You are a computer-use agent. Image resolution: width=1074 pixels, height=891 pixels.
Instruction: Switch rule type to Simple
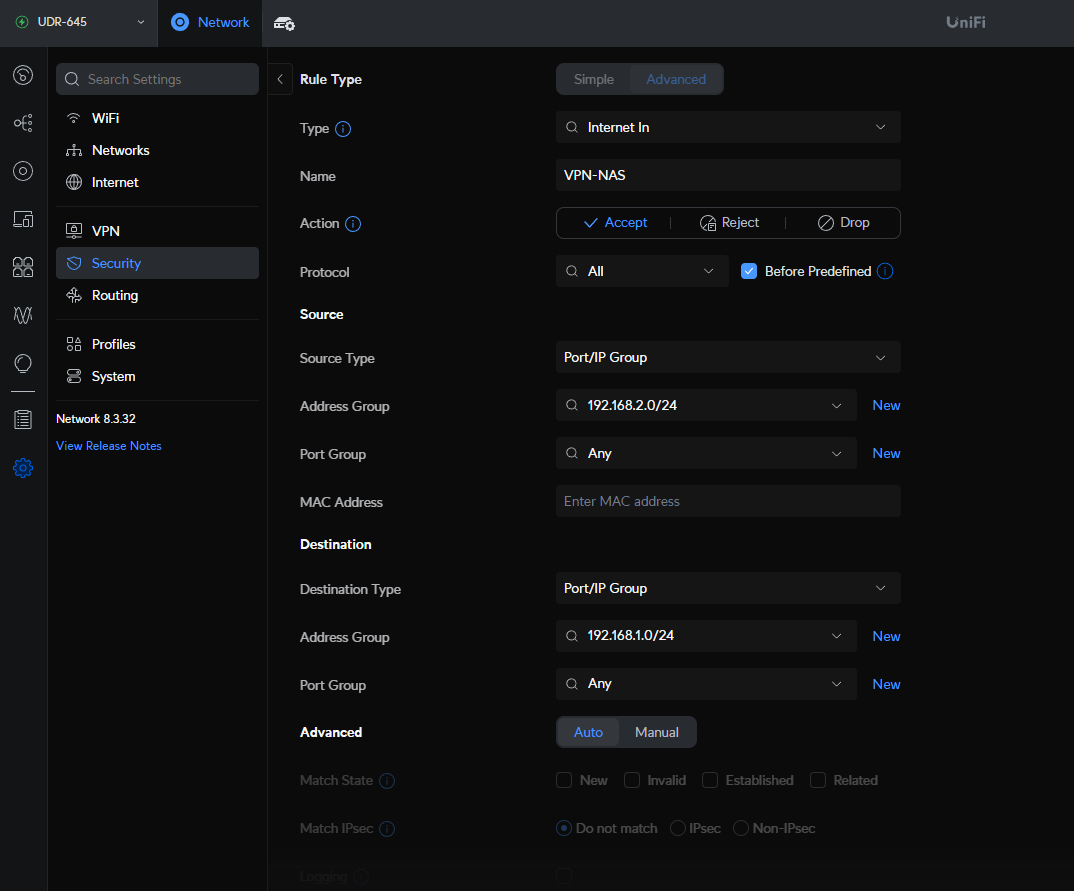(593, 79)
